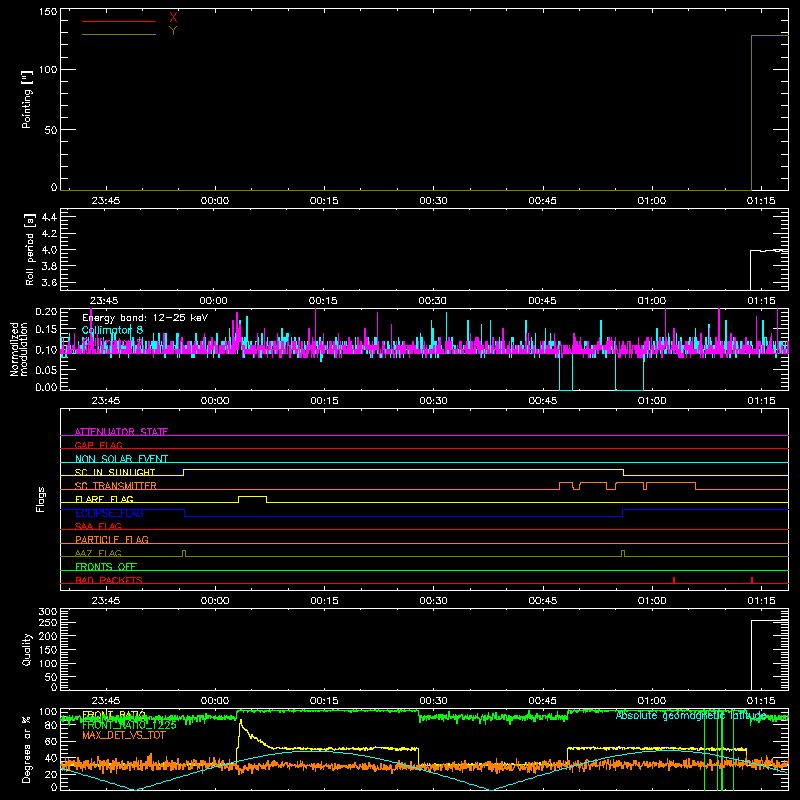
Task: Click the Roll period [s] axis title
Action: coord(30,249)
